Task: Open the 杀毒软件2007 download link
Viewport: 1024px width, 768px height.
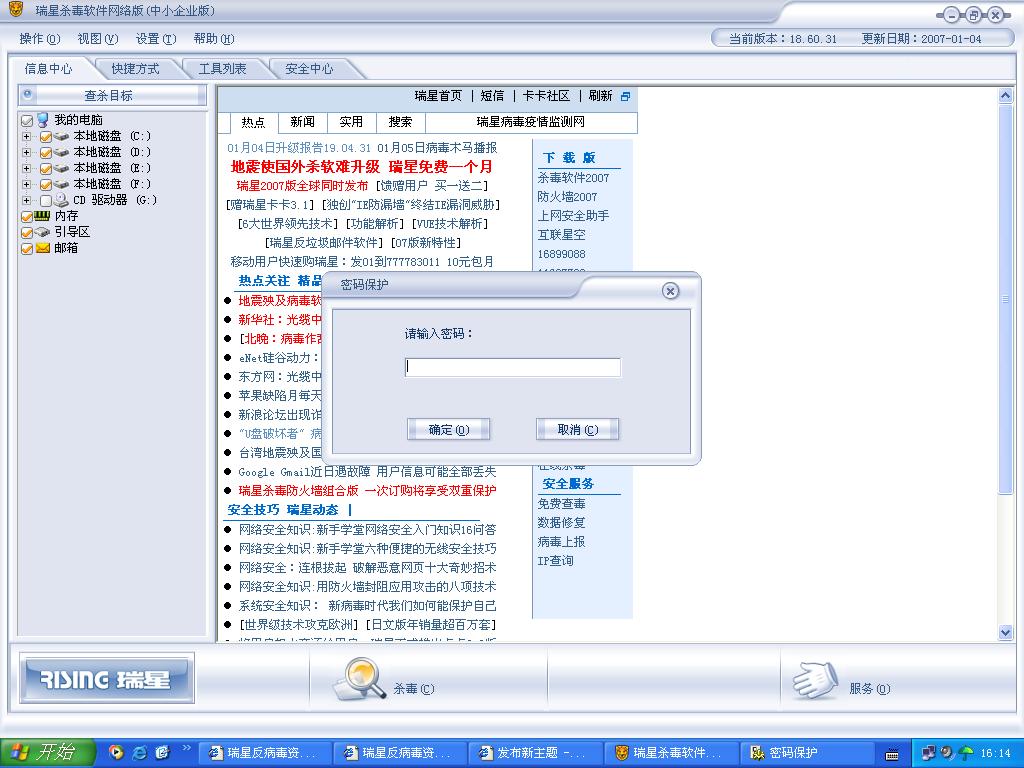Action: click(573, 178)
